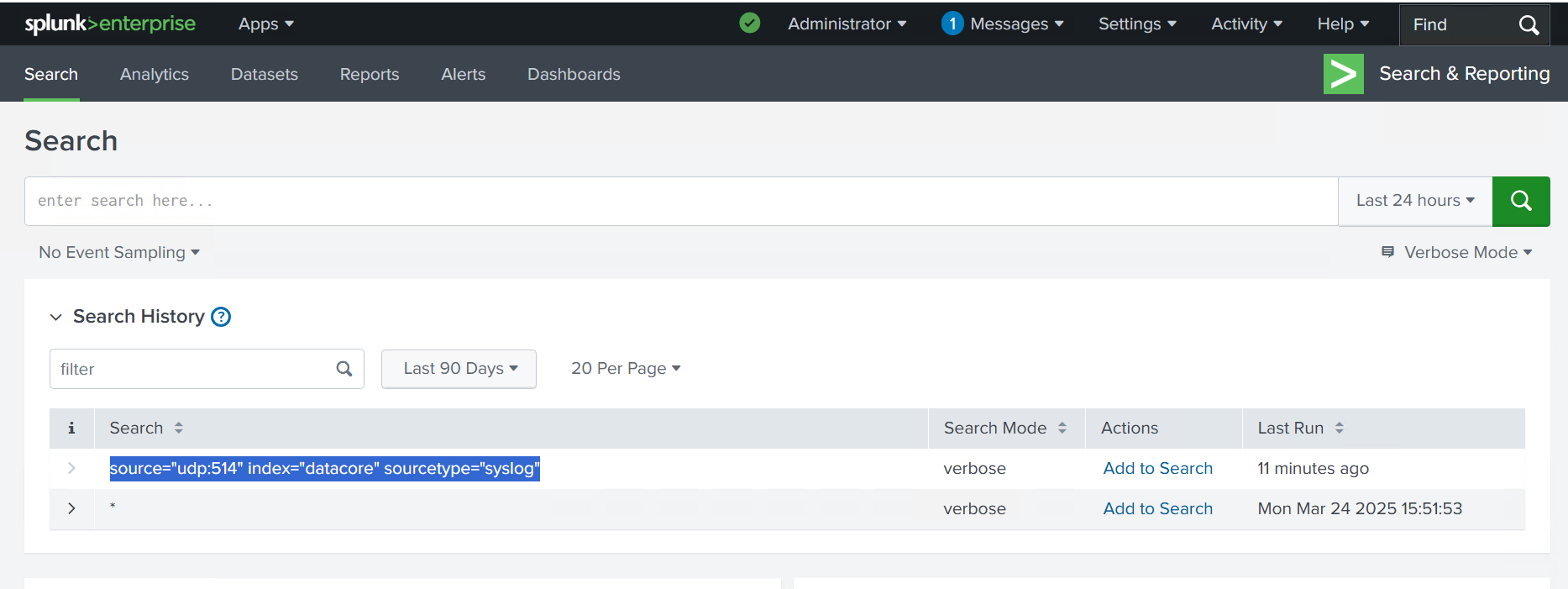The width and height of the screenshot is (1568, 589).
Task: Open the No Event Sampling dropdown
Action: tap(119, 252)
